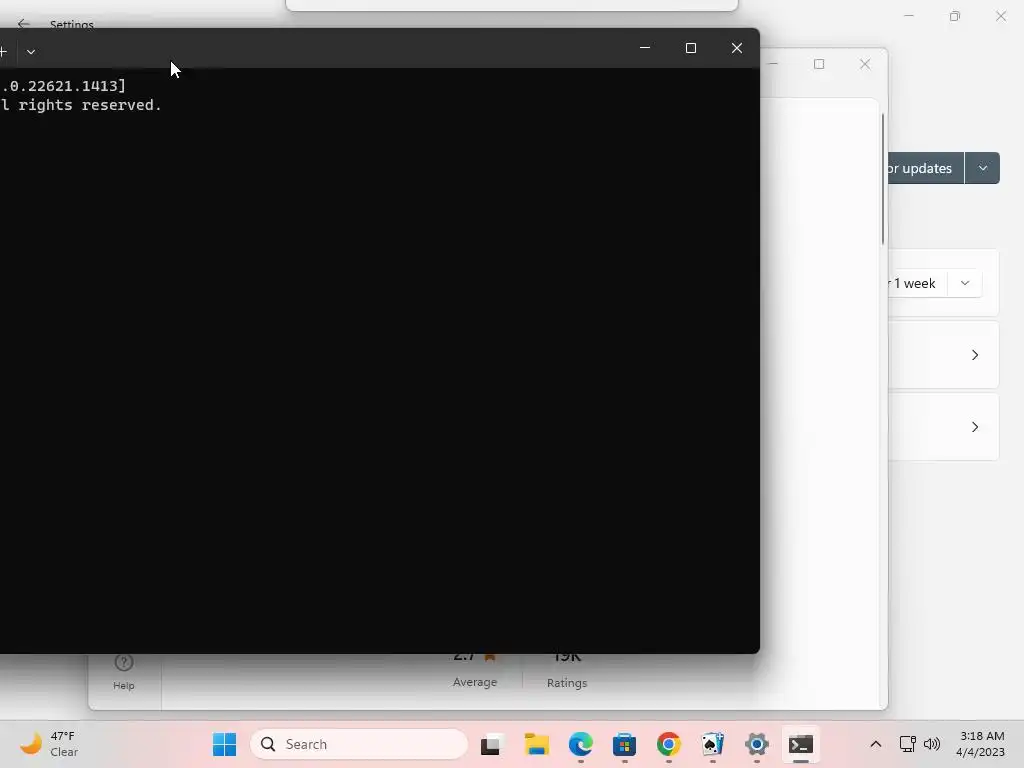Launch Google Chrome from taskbar
The height and width of the screenshot is (768, 1024).
(669, 744)
